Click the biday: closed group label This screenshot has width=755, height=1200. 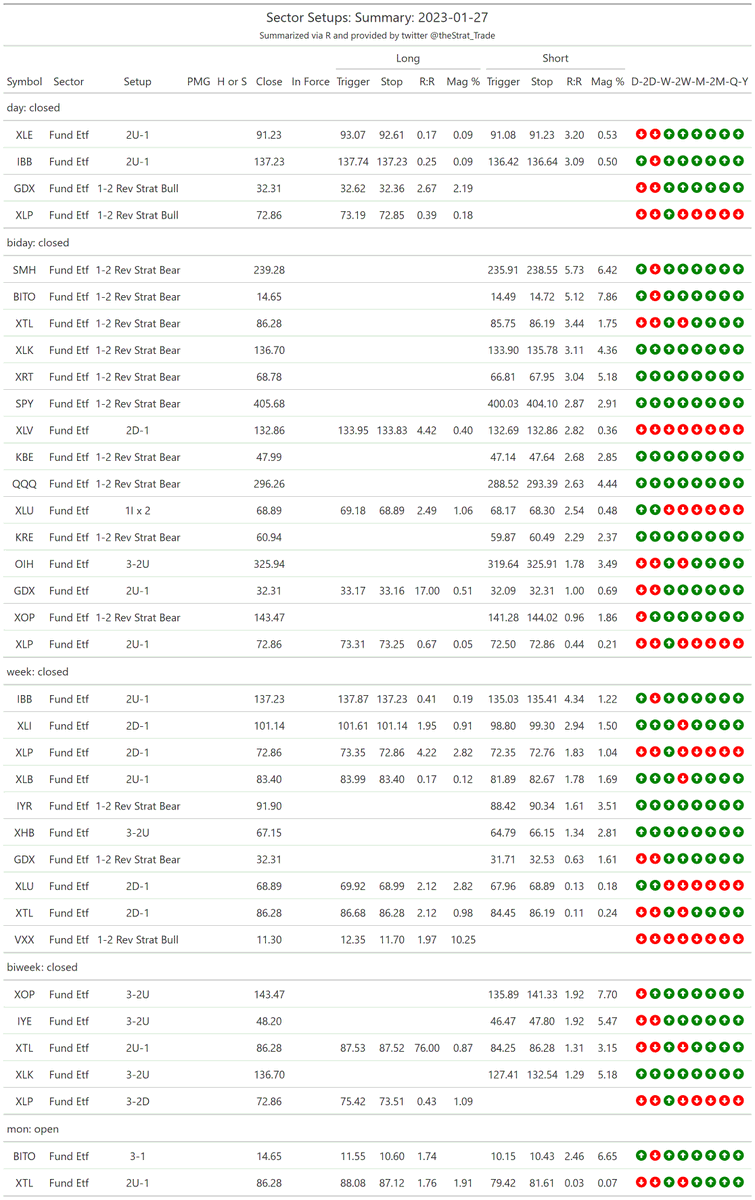point(38,242)
